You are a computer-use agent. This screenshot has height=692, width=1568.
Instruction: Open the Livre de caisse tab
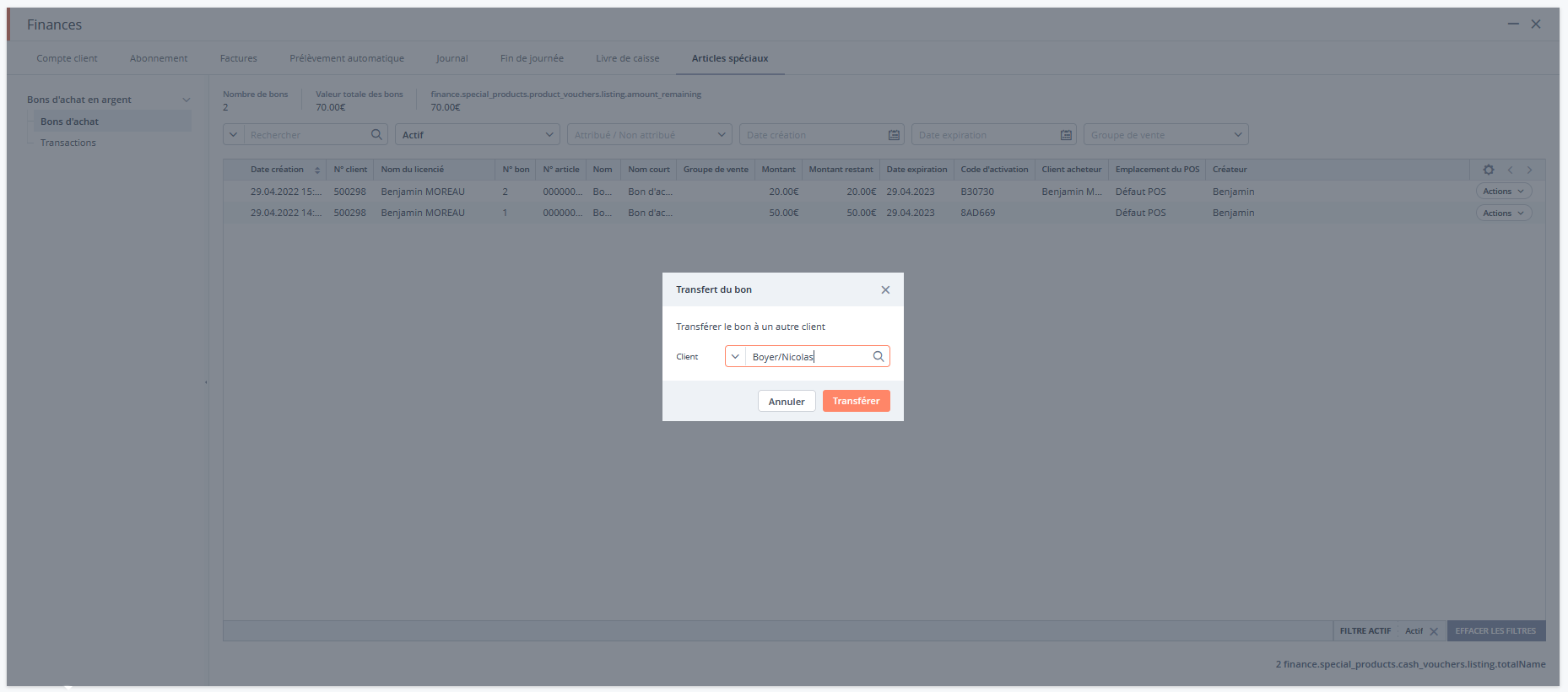point(628,58)
